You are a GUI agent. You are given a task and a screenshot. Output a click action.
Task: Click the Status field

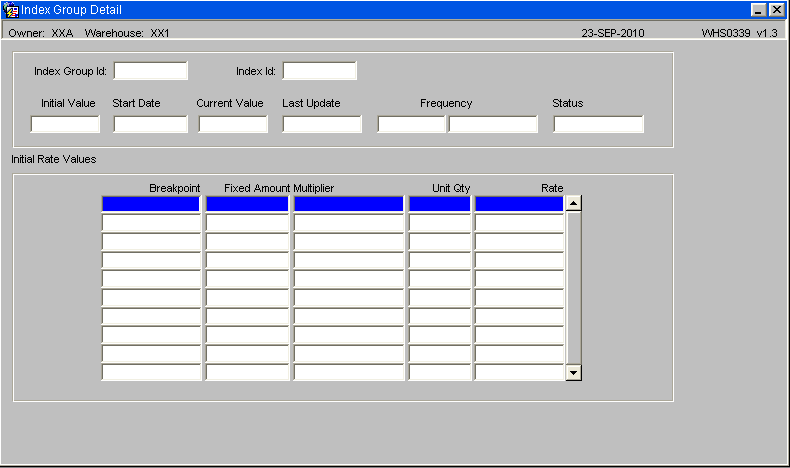[599, 124]
